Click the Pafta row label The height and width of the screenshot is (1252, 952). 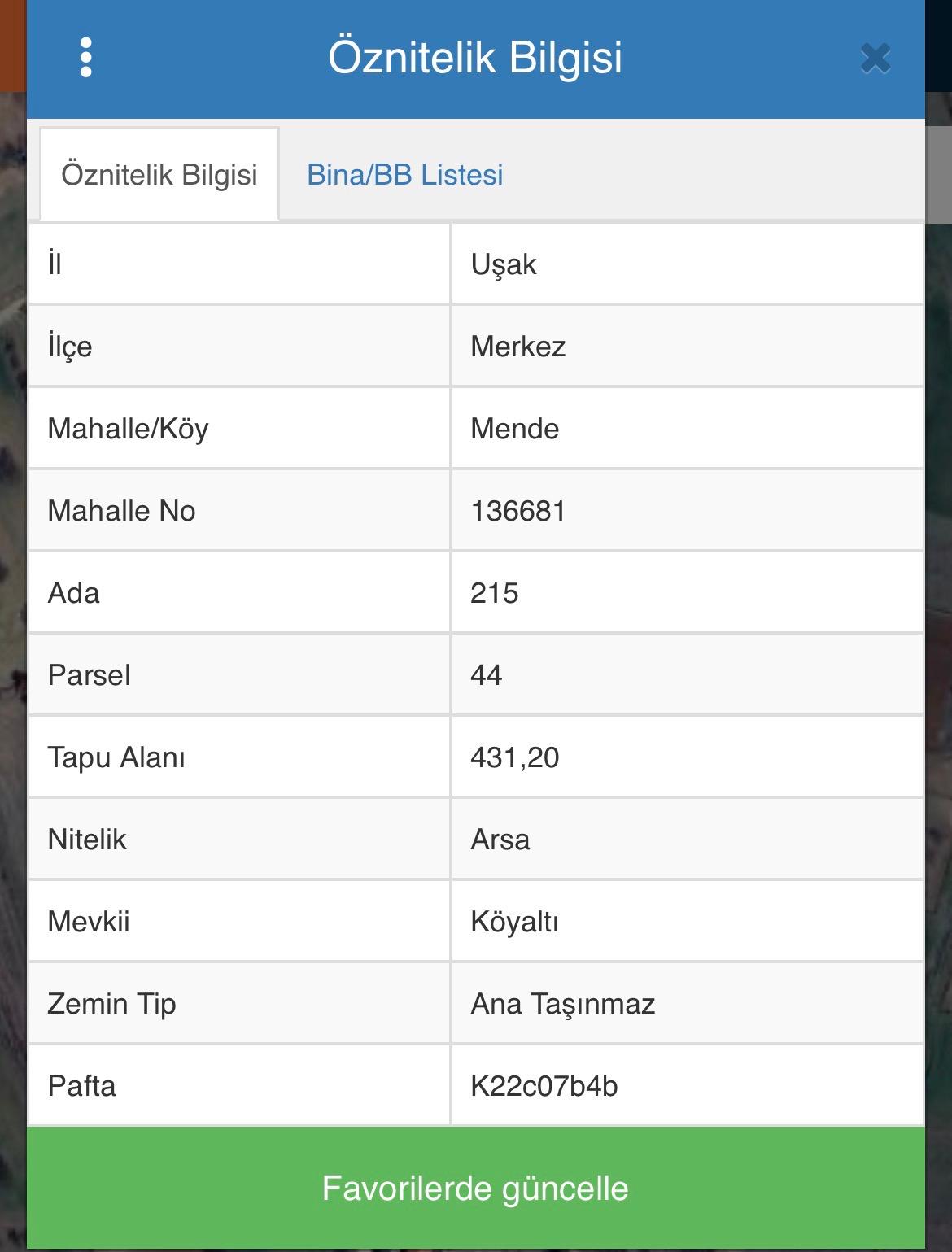coord(81,1086)
